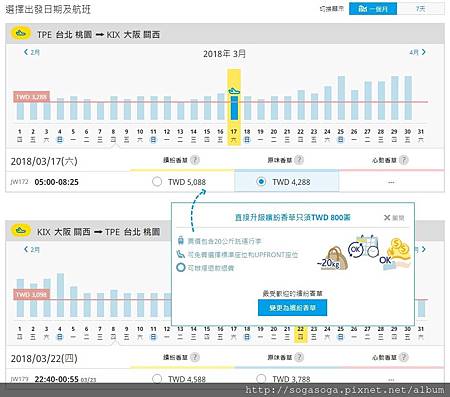Open help for third fare type, outbound

403,160
